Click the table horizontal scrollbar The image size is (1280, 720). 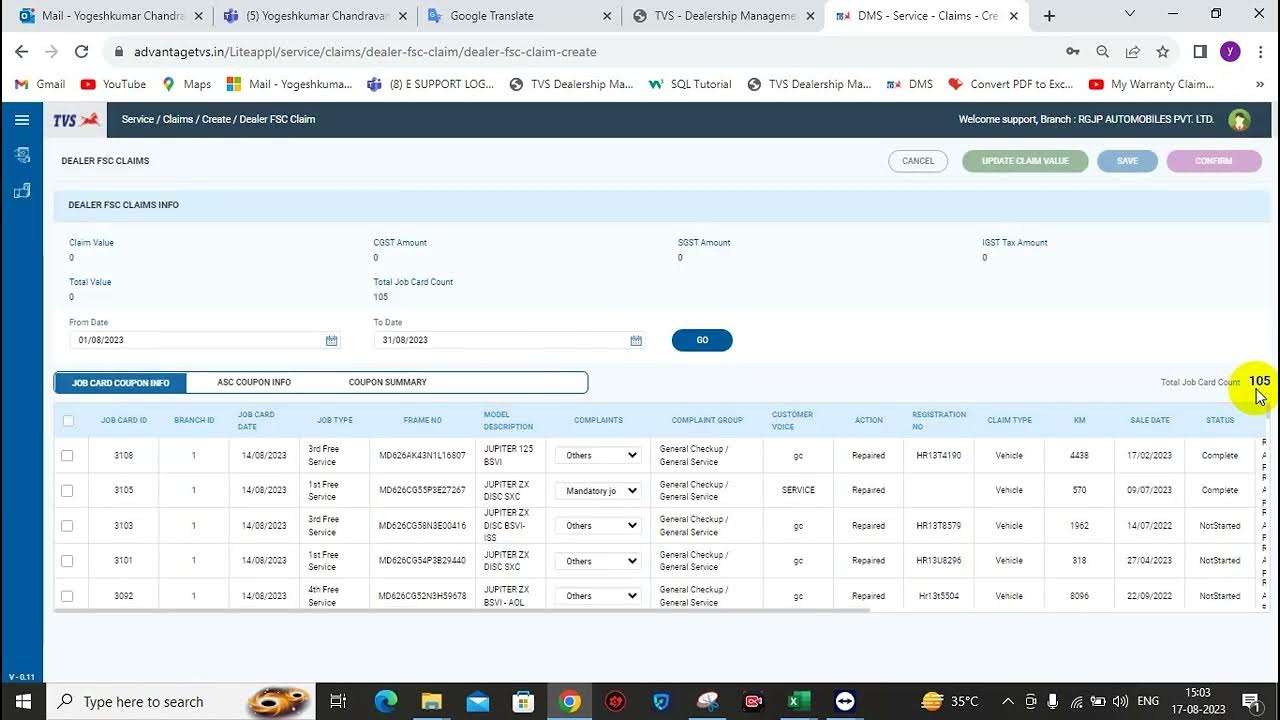(x=462, y=610)
